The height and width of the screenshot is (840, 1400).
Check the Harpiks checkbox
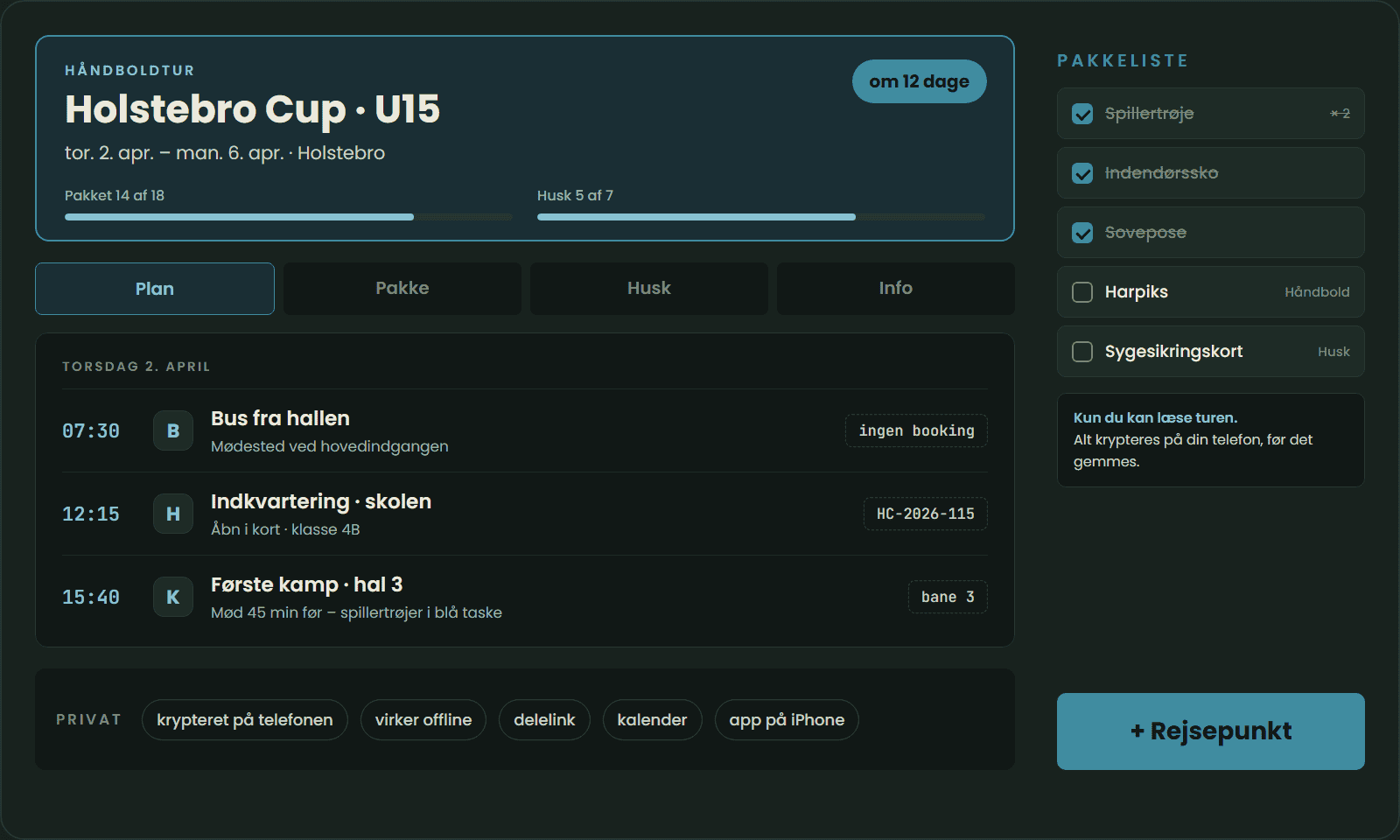(x=1082, y=292)
